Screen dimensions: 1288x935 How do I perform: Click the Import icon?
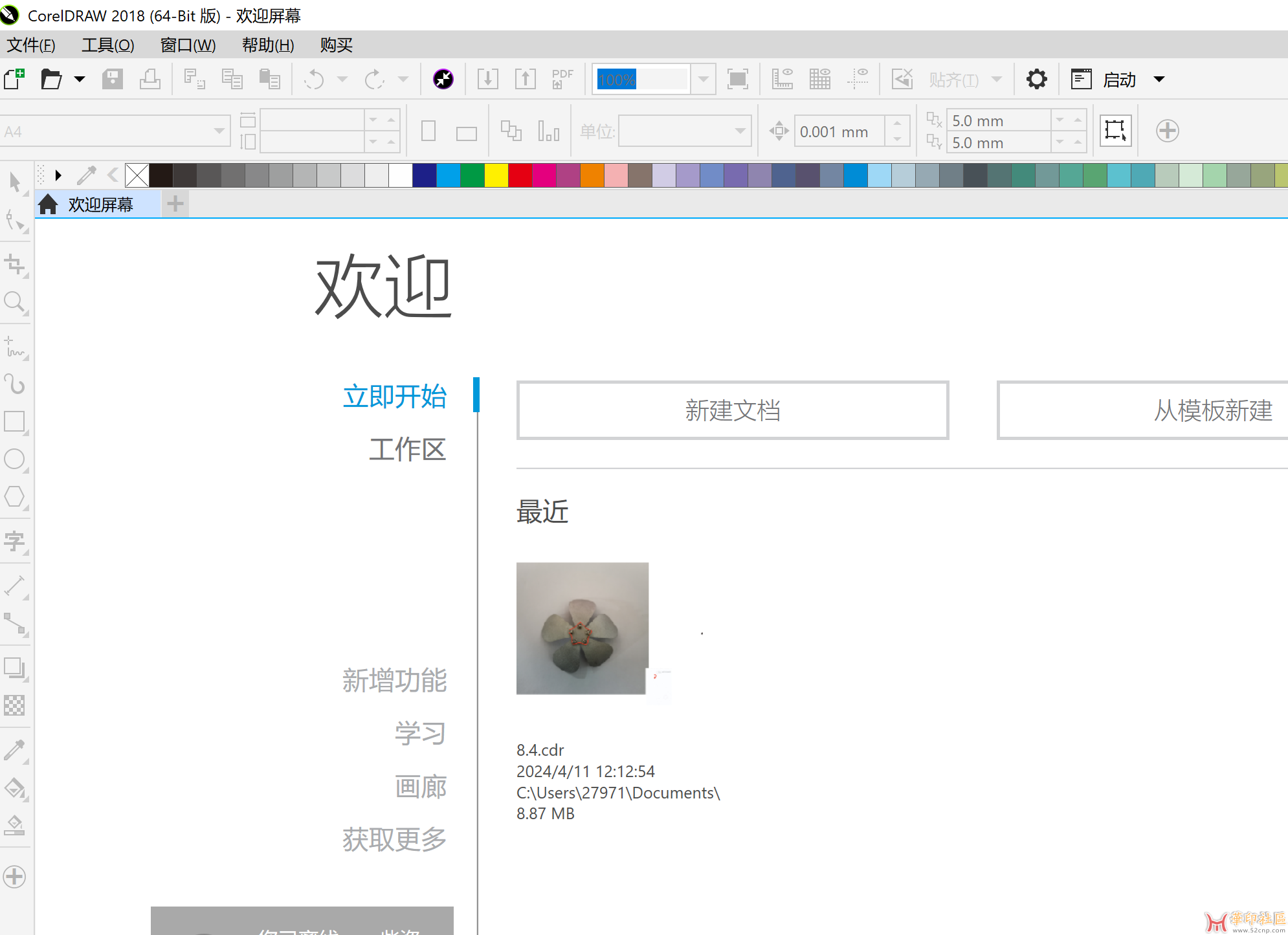point(488,79)
